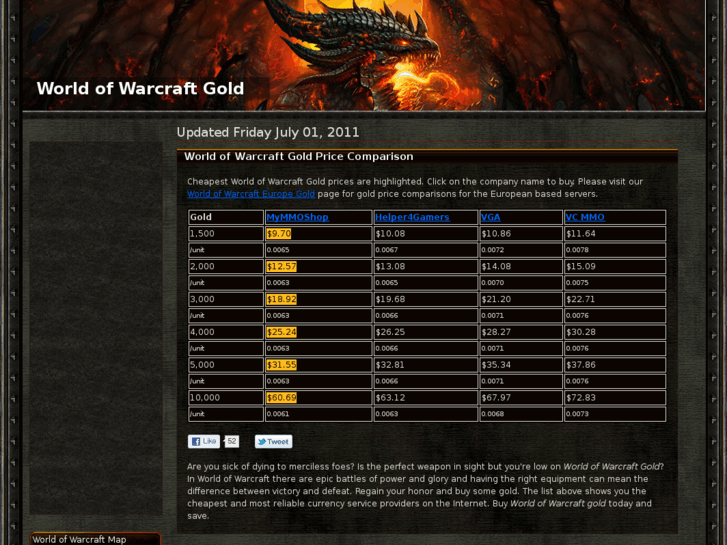Follow the World of Warcraft Europe Gold link
Image resolution: width=727 pixels, height=545 pixels.
(251, 194)
